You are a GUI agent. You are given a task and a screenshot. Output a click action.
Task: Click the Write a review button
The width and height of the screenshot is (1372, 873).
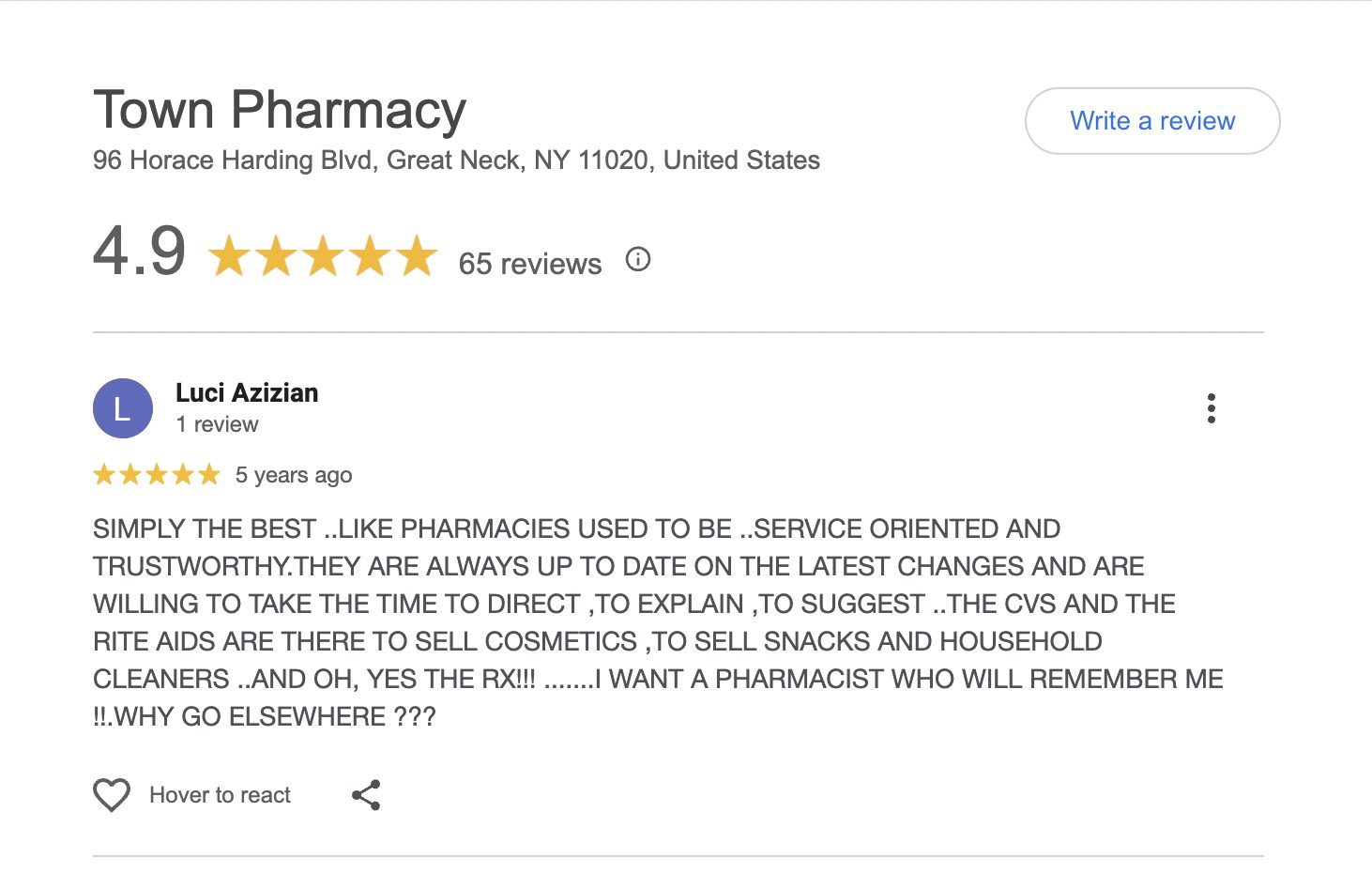click(x=1151, y=121)
